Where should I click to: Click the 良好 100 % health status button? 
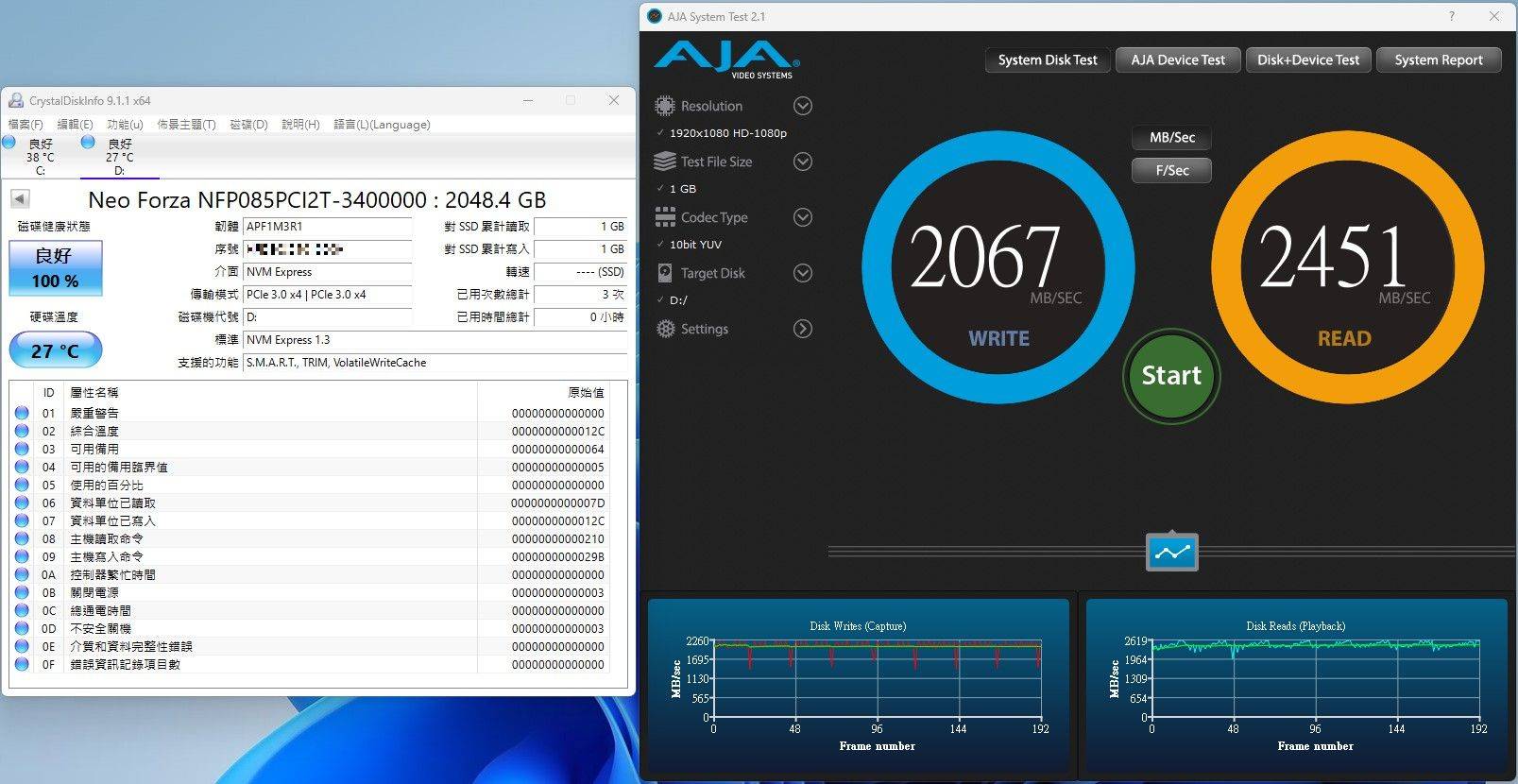coord(56,268)
